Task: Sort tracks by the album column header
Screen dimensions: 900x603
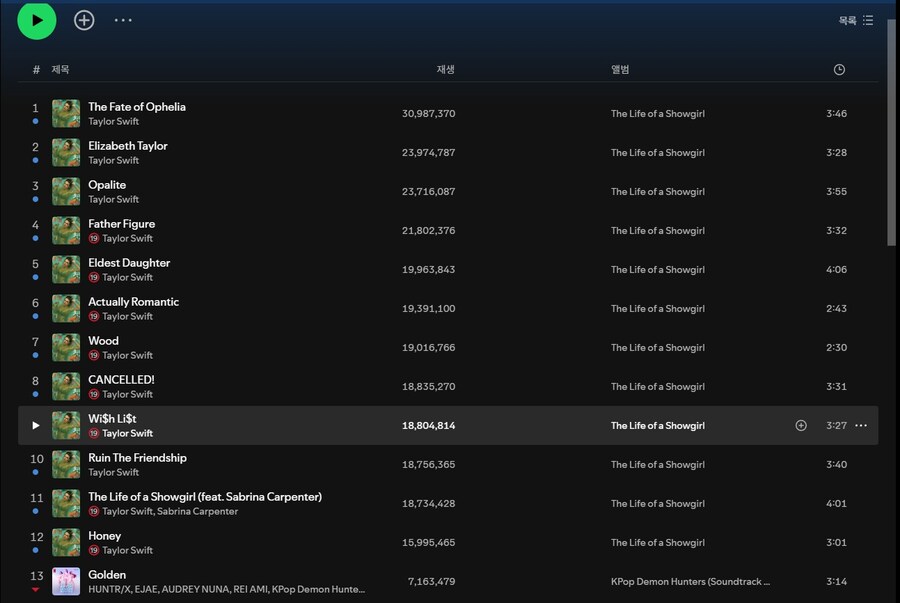Action: 620,69
